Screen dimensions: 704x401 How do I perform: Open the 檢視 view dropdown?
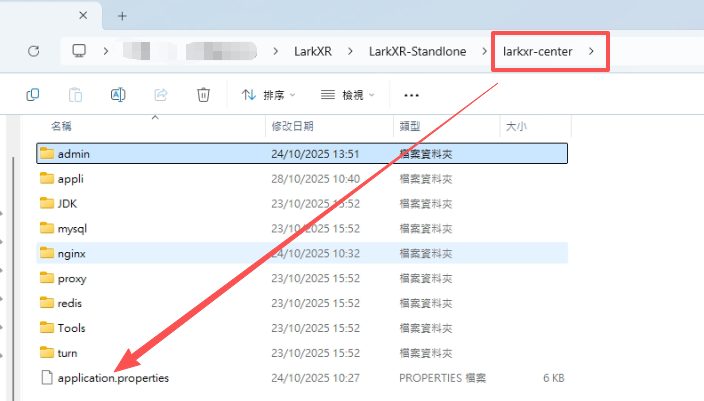(x=347, y=95)
